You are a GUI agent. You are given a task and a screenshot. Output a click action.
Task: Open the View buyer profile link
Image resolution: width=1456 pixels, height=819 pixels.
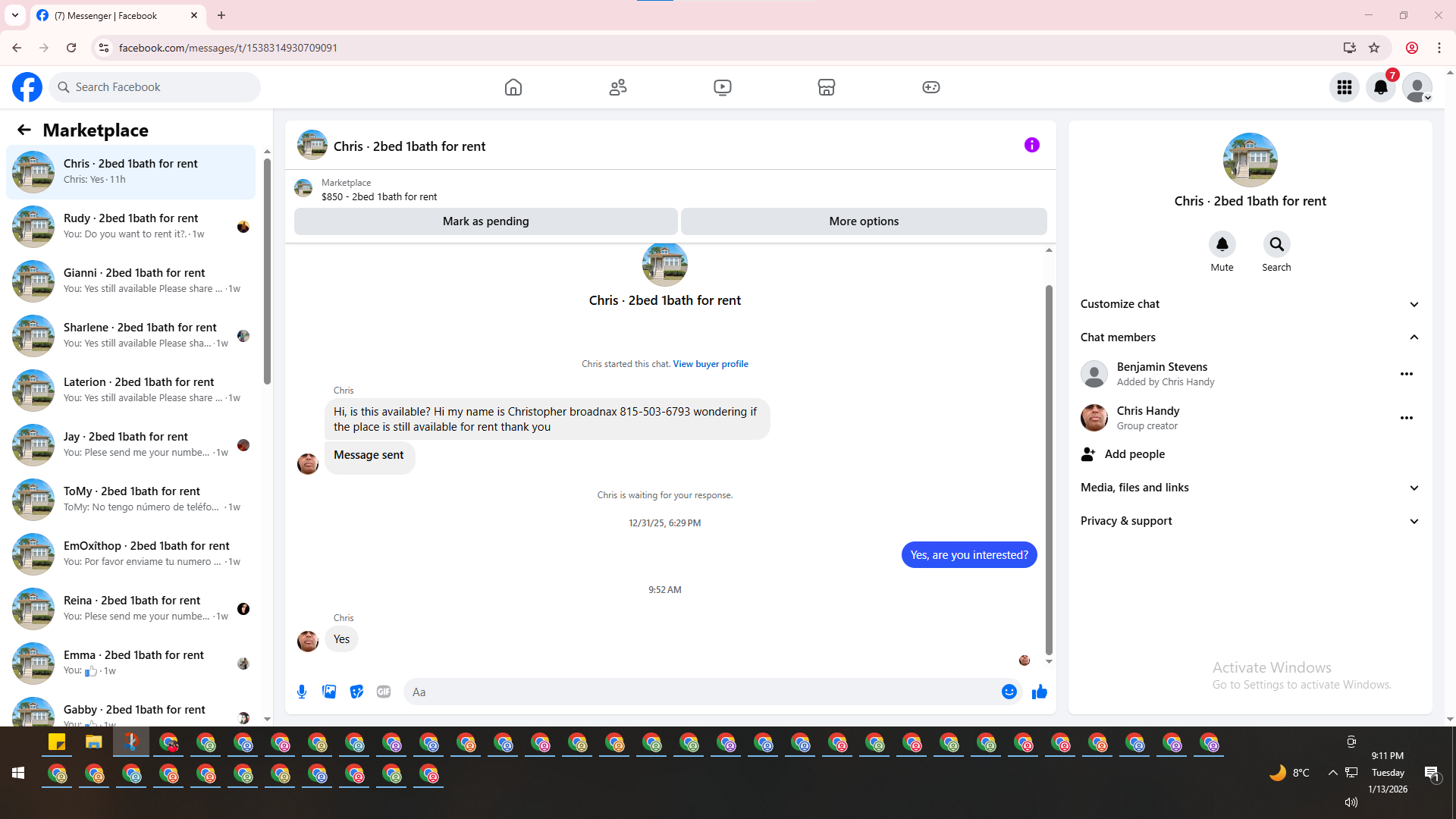click(710, 364)
